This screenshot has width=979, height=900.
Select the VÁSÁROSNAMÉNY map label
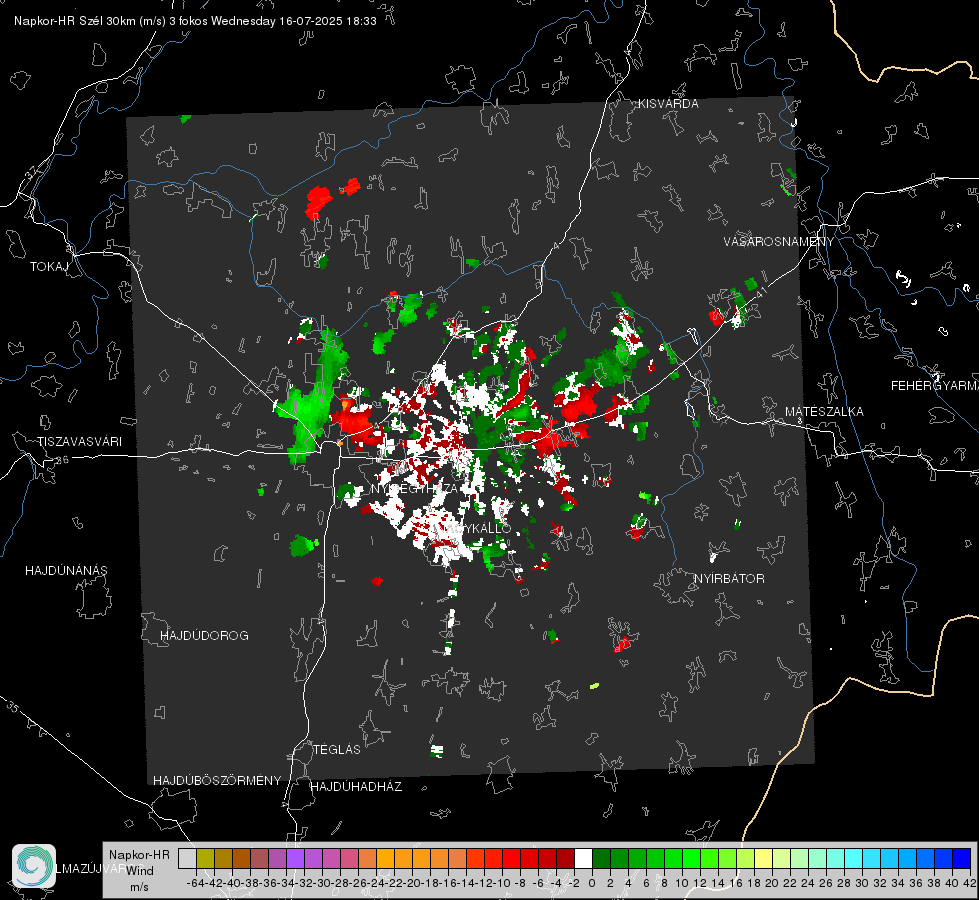[x=779, y=241]
